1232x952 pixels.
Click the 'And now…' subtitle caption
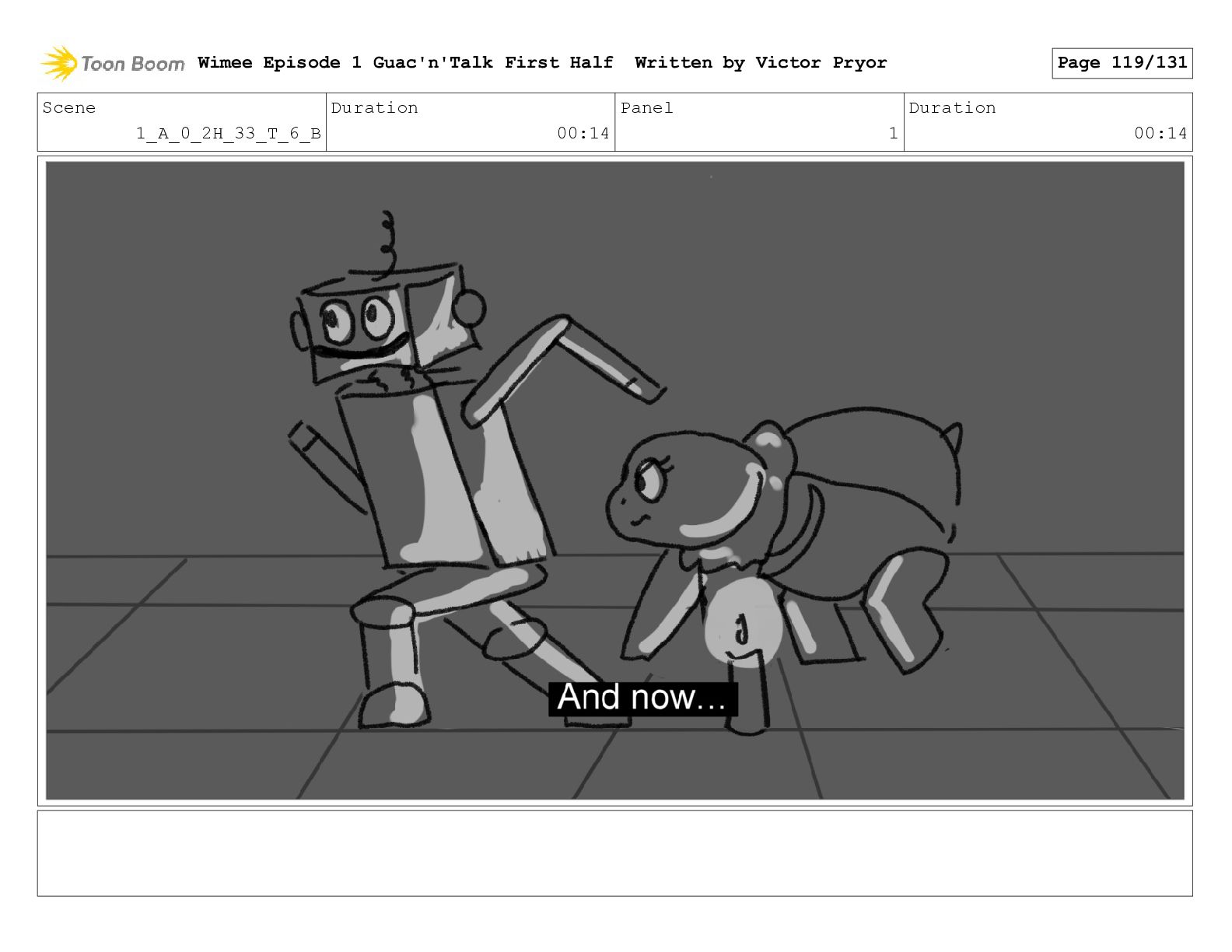[x=642, y=698]
